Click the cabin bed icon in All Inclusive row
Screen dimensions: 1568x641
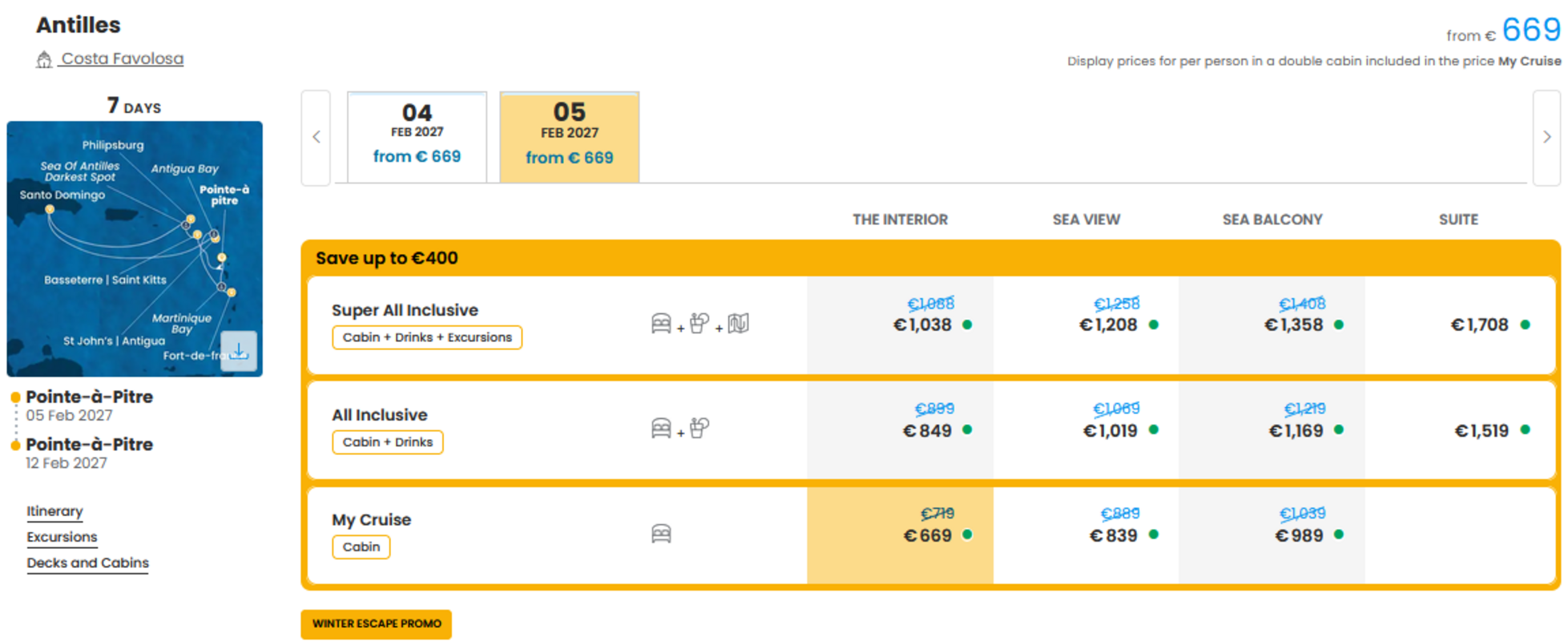click(x=661, y=429)
